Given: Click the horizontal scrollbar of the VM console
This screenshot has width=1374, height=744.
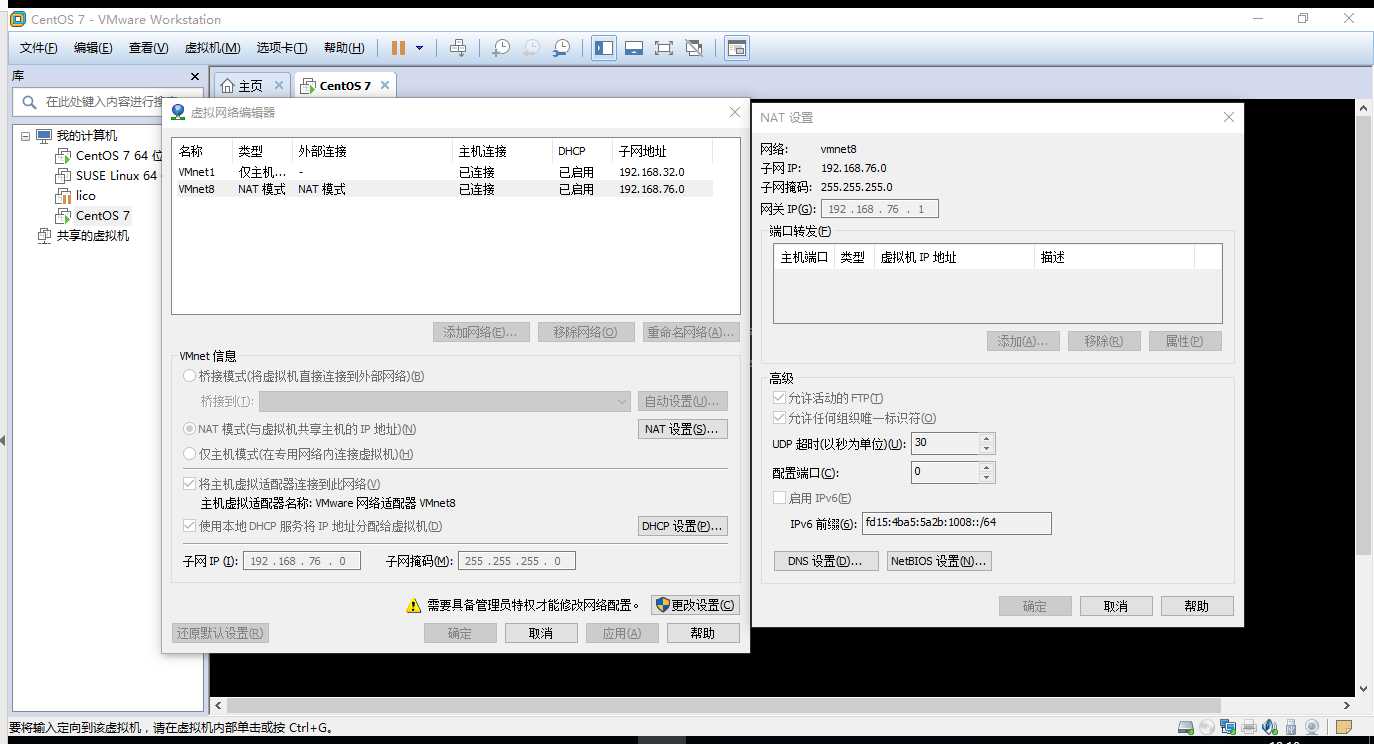Looking at the screenshot, I should point(725,706).
